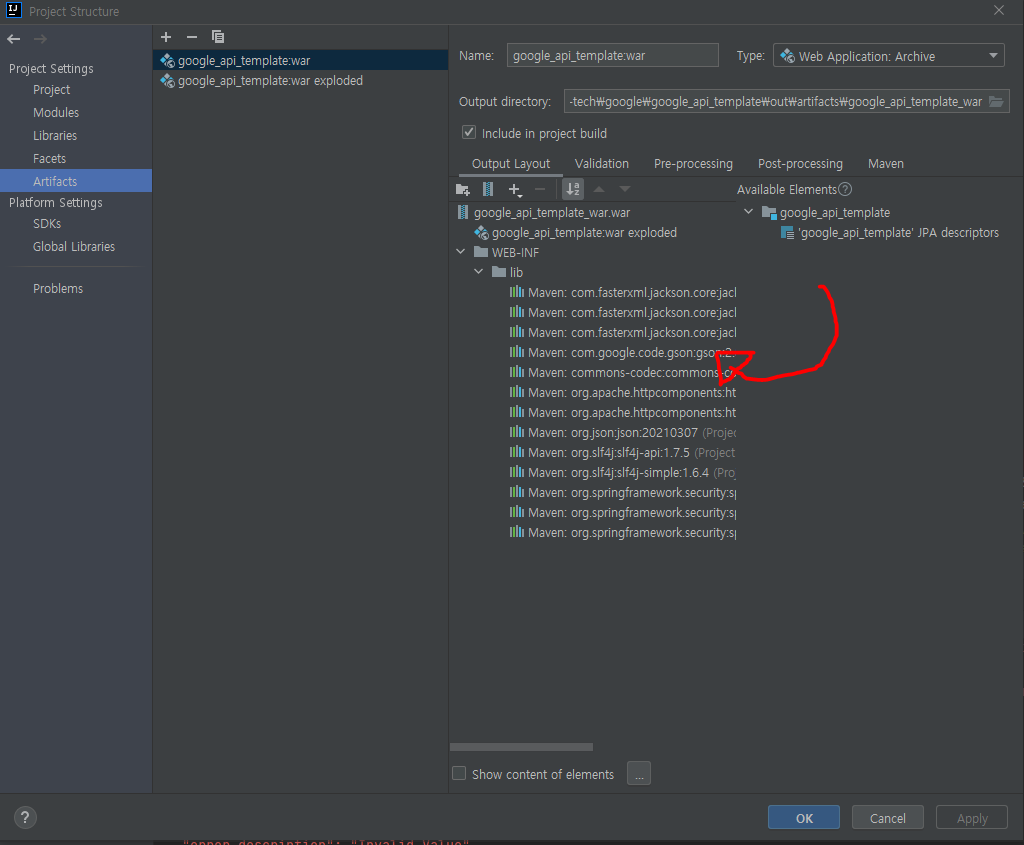Click the forward navigation arrow
The image size is (1024, 845).
(40, 39)
